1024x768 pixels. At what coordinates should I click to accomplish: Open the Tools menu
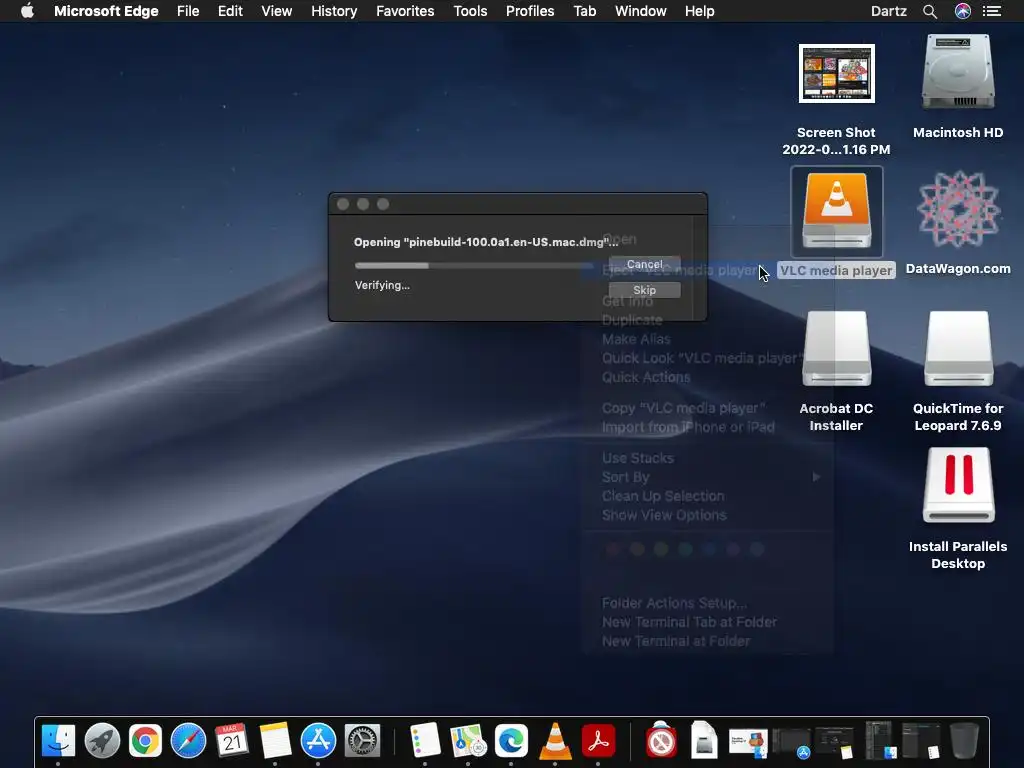(x=470, y=11)
